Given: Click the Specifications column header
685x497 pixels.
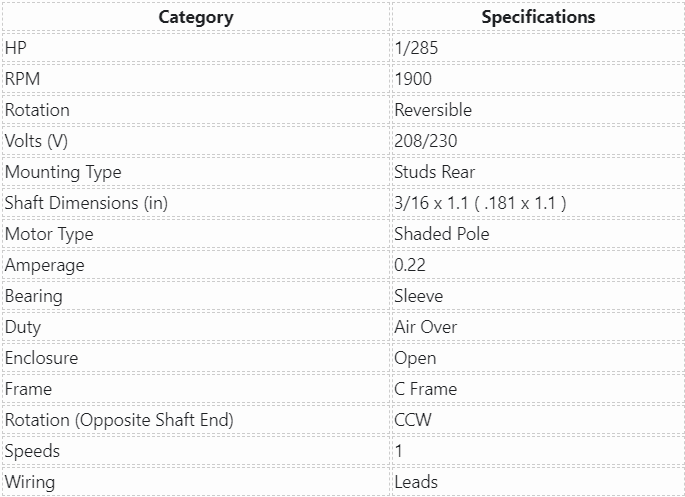Looking at the screenshot, I should coord(538,17).
